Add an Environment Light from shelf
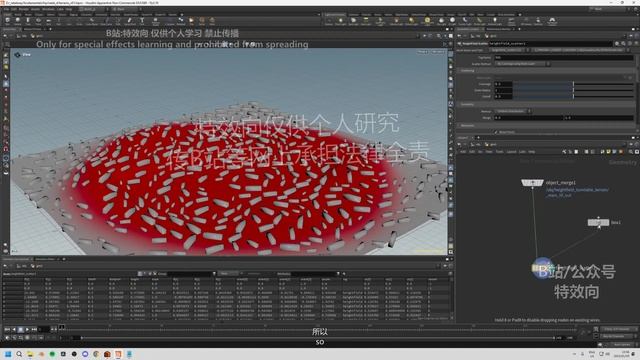Viewport: 640px width, 360px height. 427,20
